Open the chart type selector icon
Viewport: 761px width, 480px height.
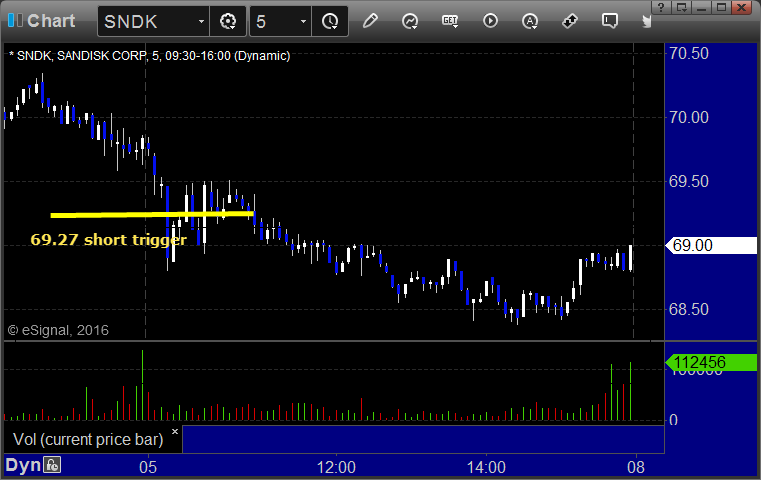click(410, 21)
